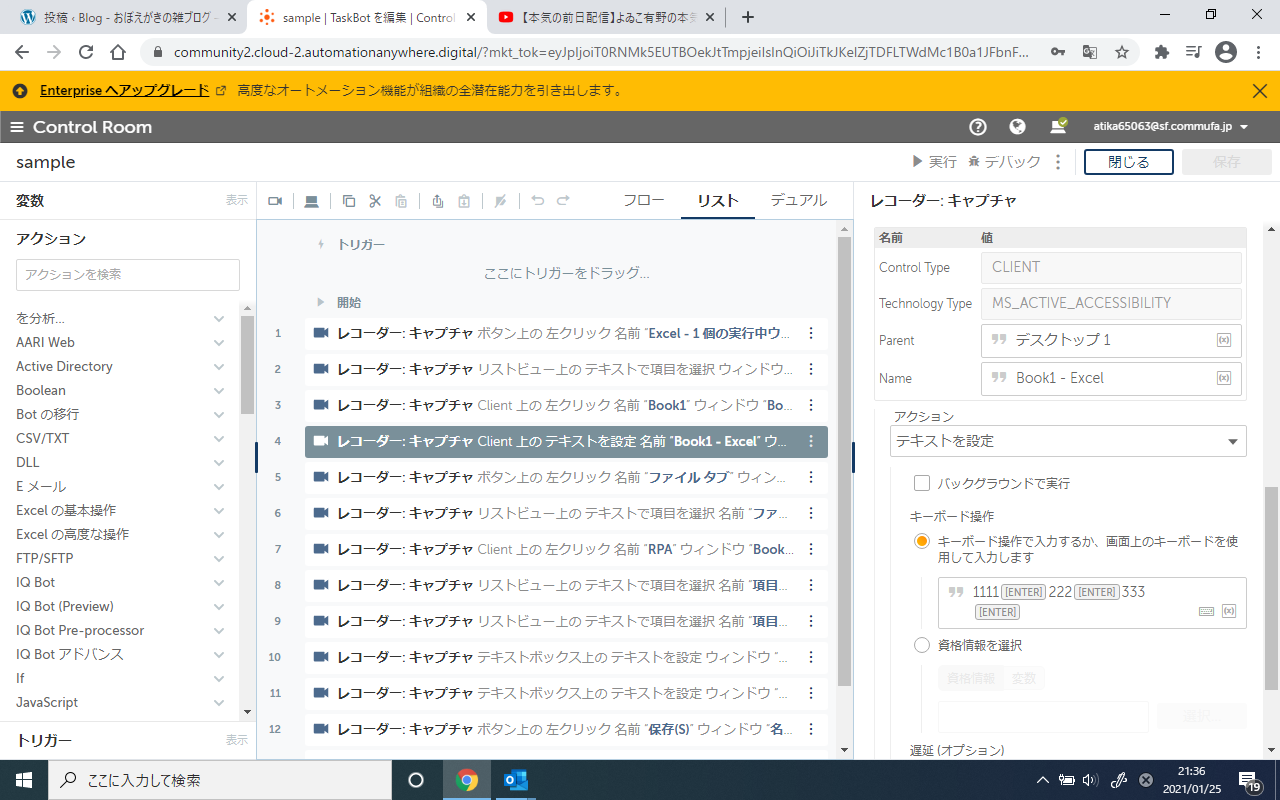Click the 閉じる button
The image size is (1280, 800).
1128,162
